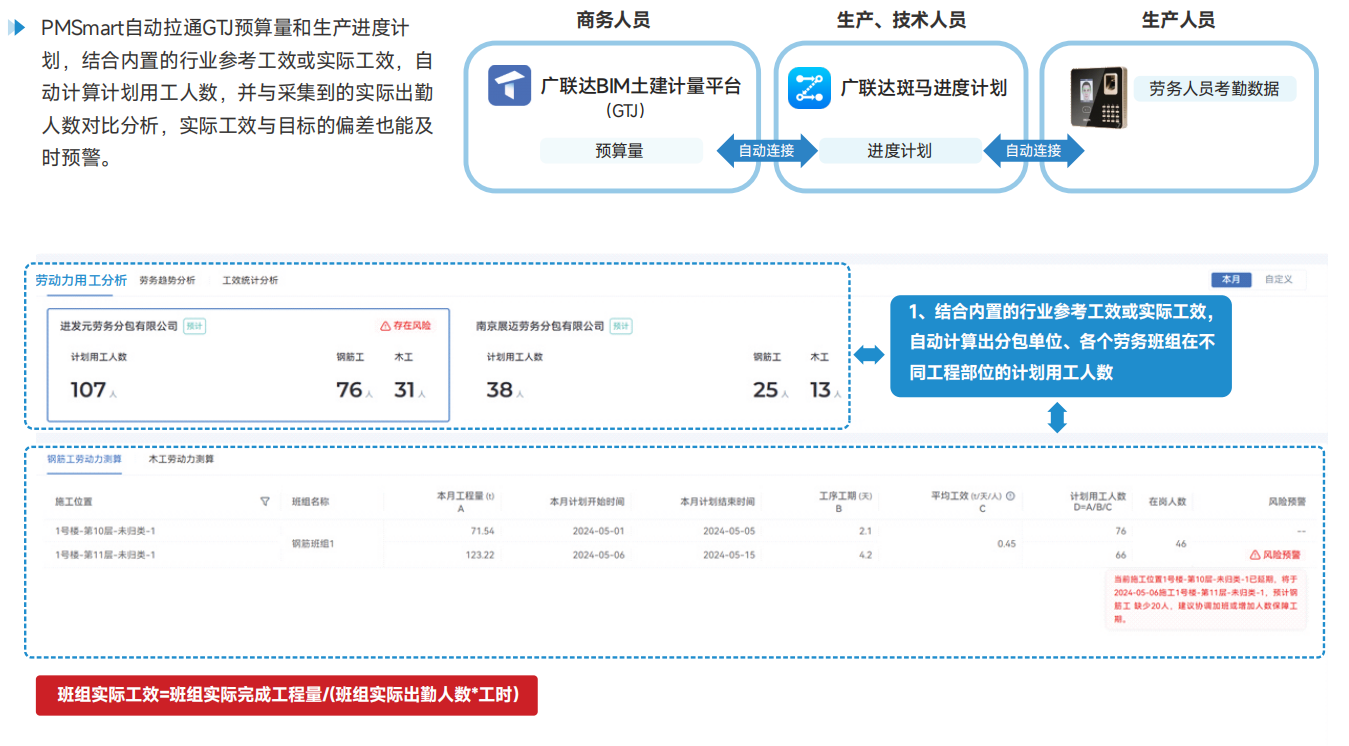
Task: Click the 存在风险 warning on 进发元 card
Action: 405,326
